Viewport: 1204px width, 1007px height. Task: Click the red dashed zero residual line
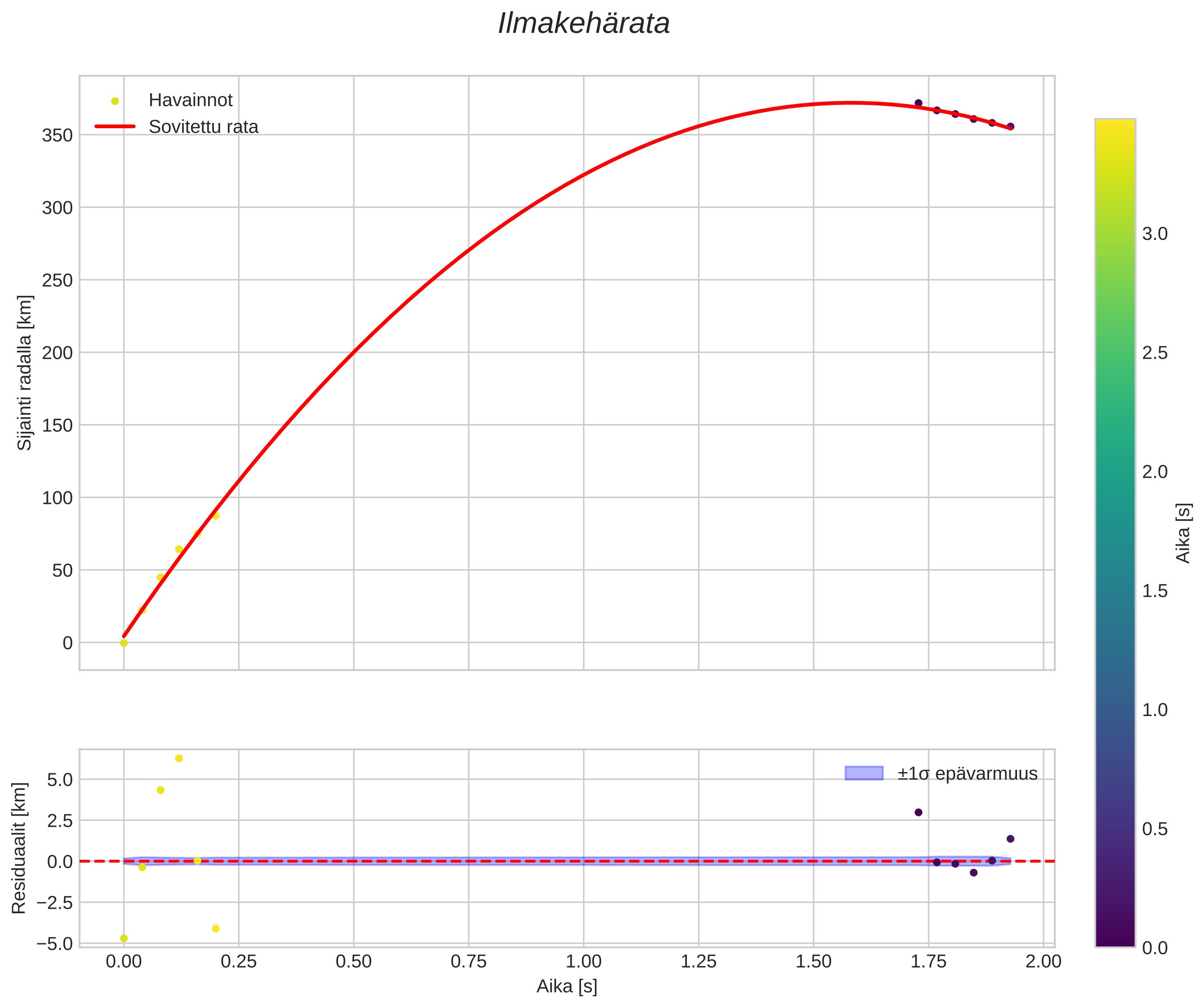tap(567, 861)
